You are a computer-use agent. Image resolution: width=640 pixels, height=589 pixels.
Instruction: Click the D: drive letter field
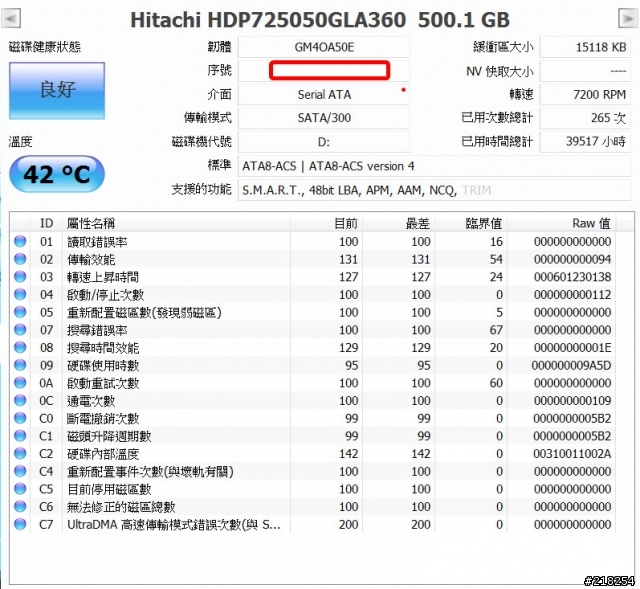(x=324, y=142)
